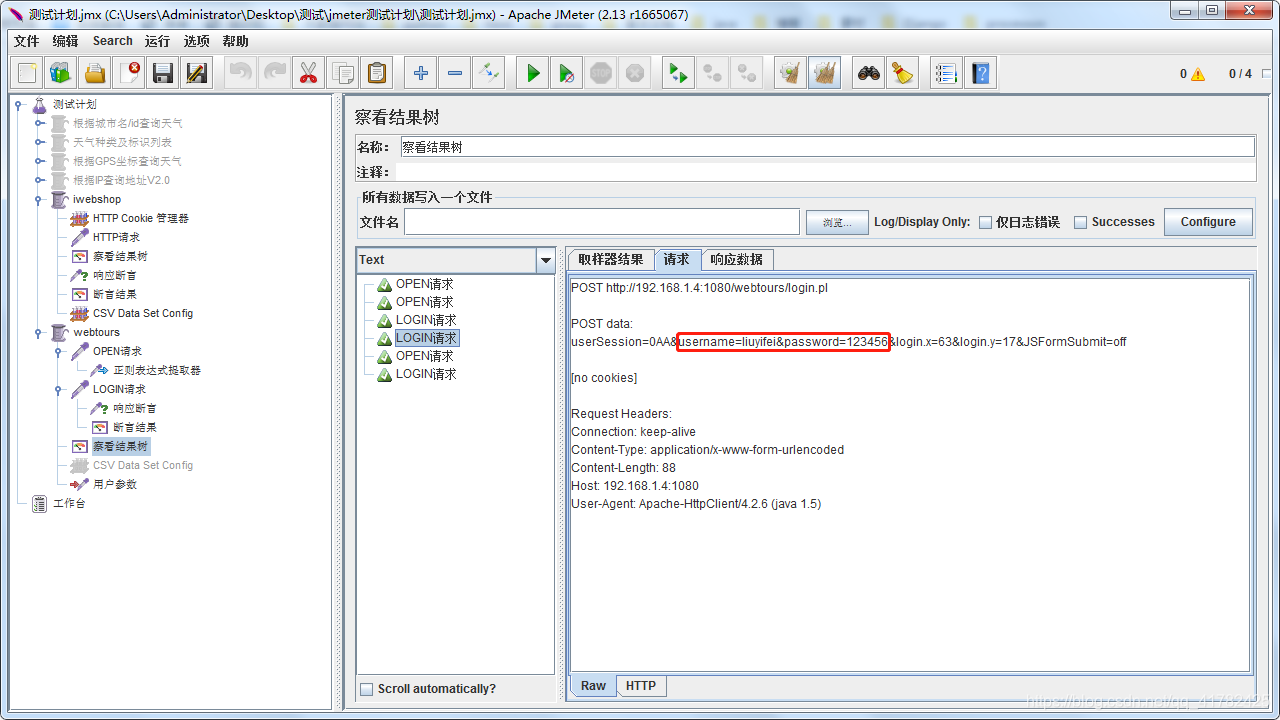
Task: Open the 文件 menu
Action: pyautogui.click(x=26, y=41)
